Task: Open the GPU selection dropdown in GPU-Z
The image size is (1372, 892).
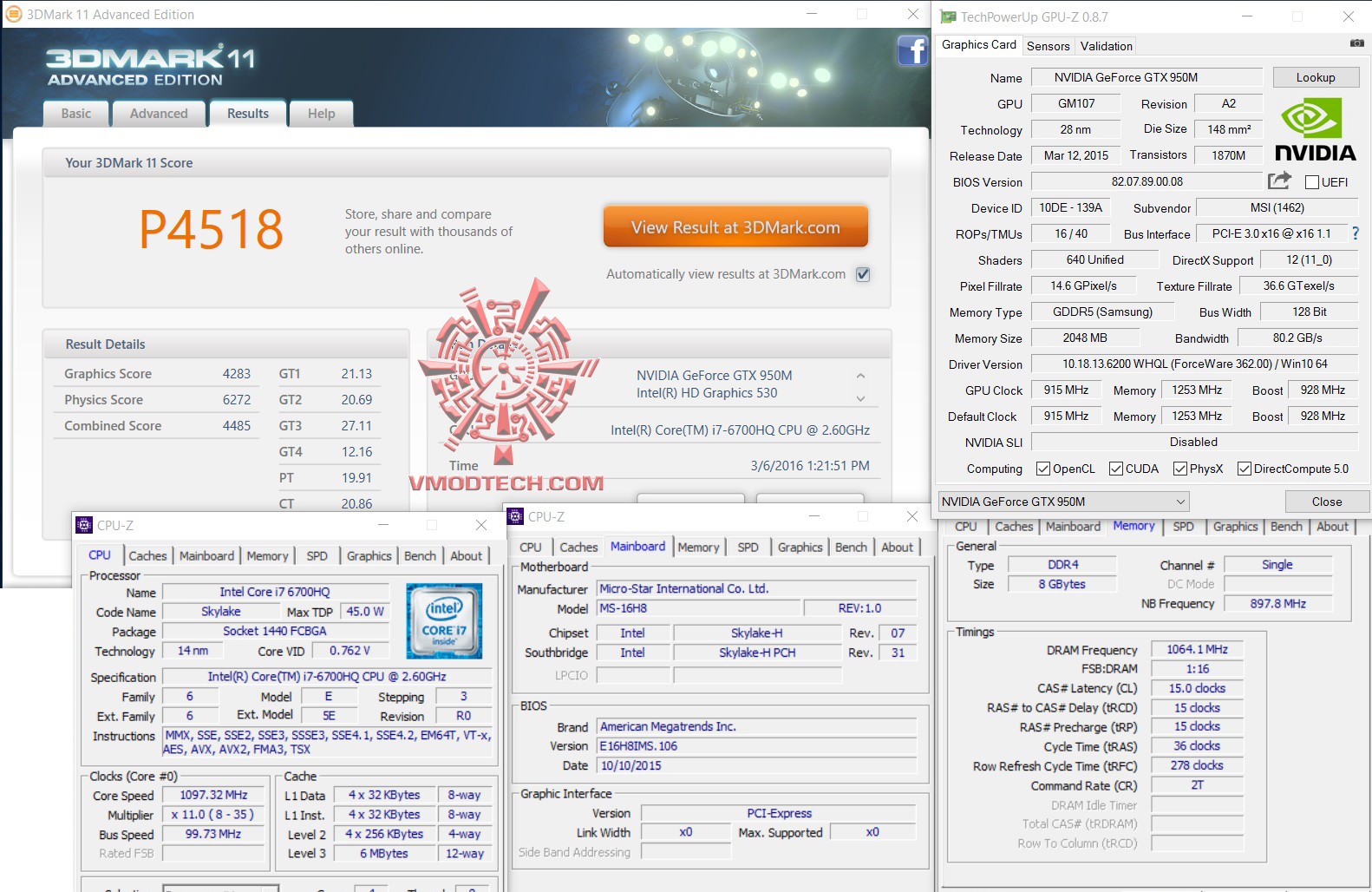Action: click(1063, 502)
